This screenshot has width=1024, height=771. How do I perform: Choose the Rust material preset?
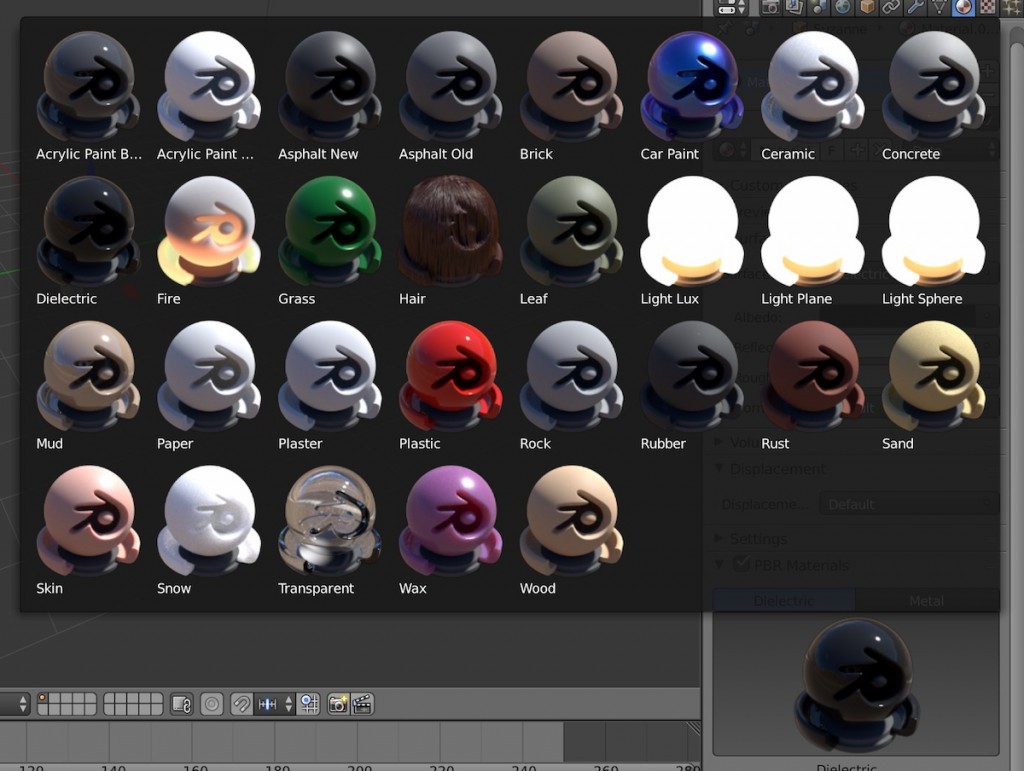click(813, 386)
